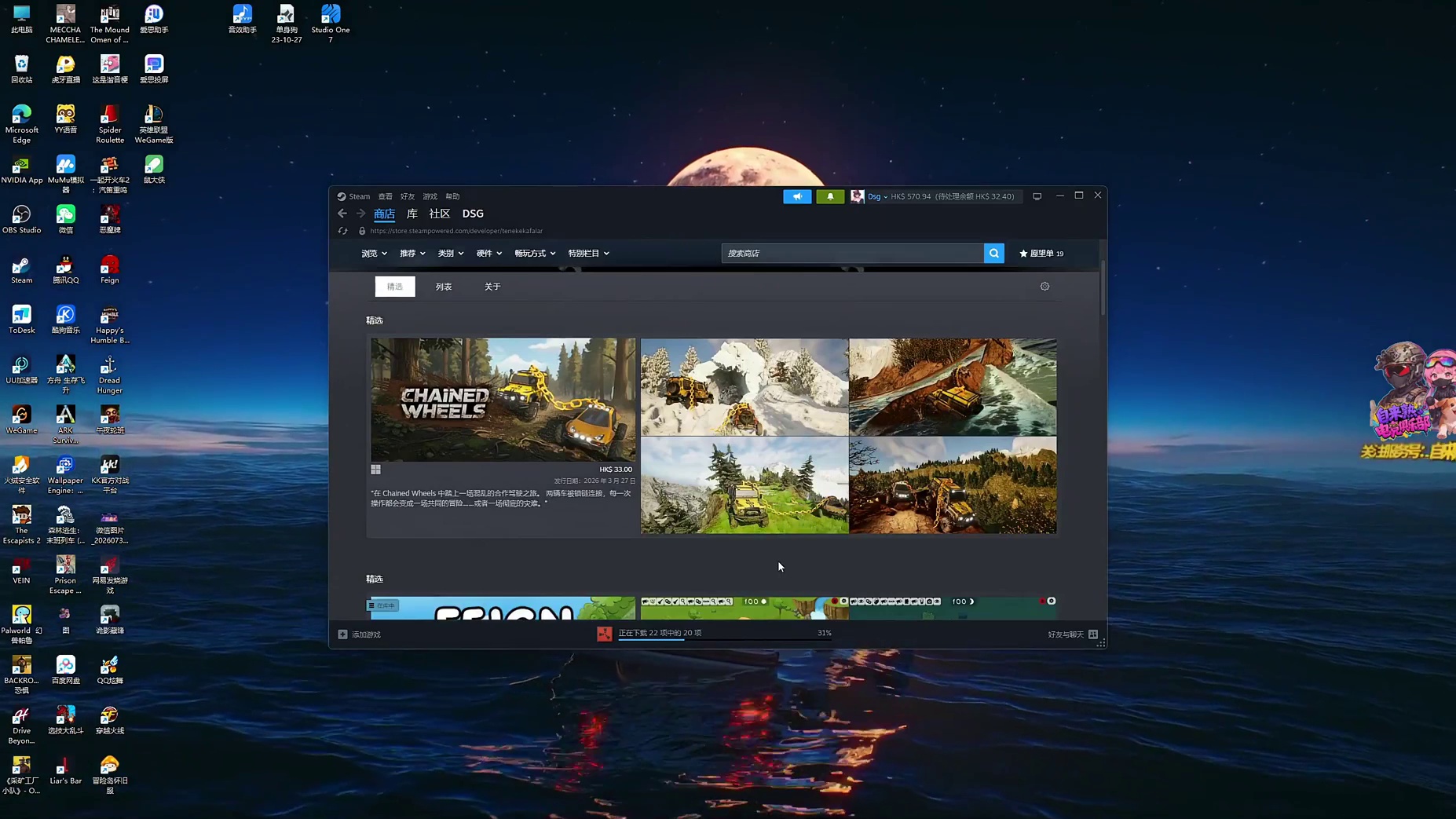Open Liar's Bar desktop shortcut

click(x=65, y=770)
